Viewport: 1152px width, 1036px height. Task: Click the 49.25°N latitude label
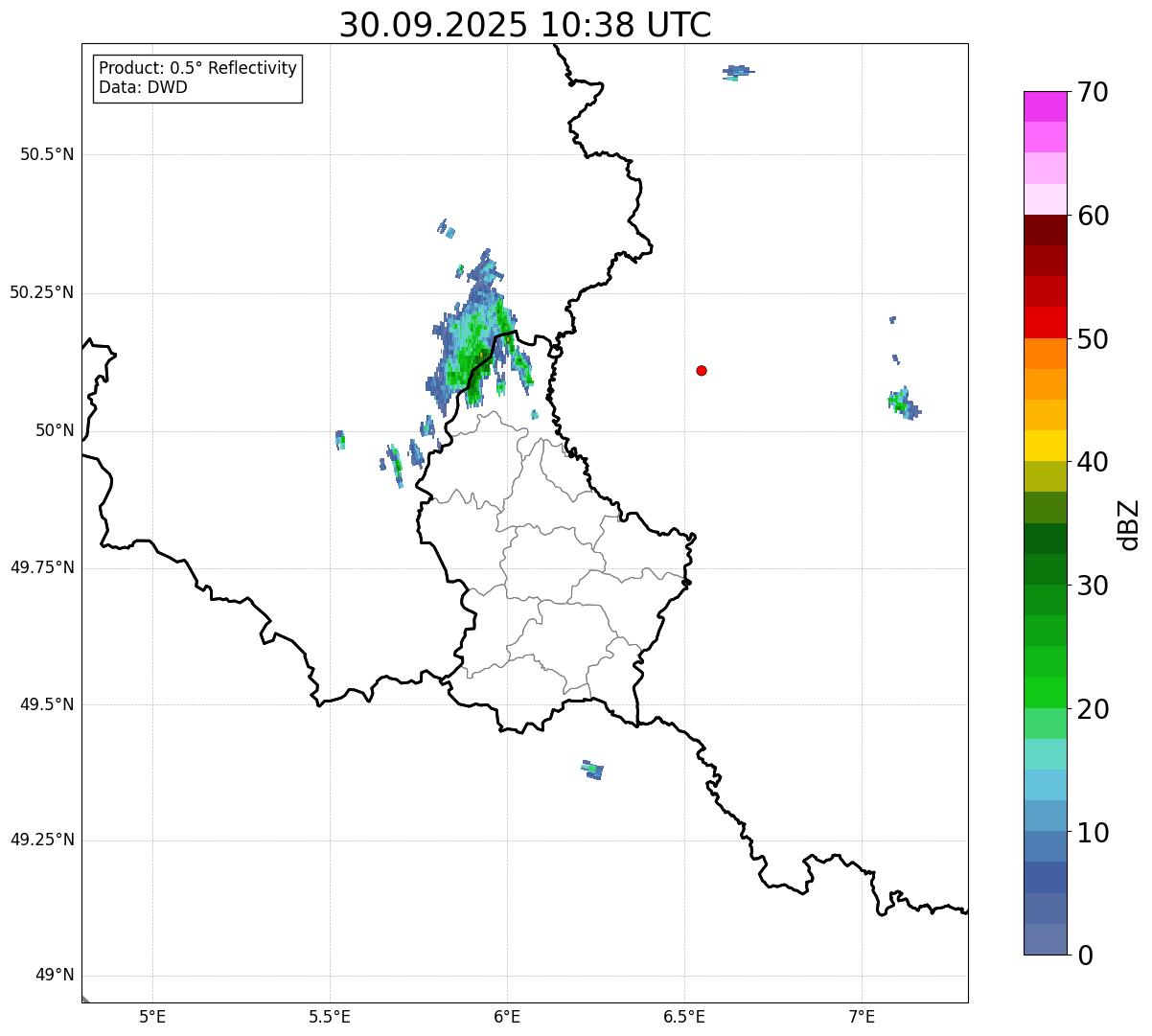click(x=42, y=840)
